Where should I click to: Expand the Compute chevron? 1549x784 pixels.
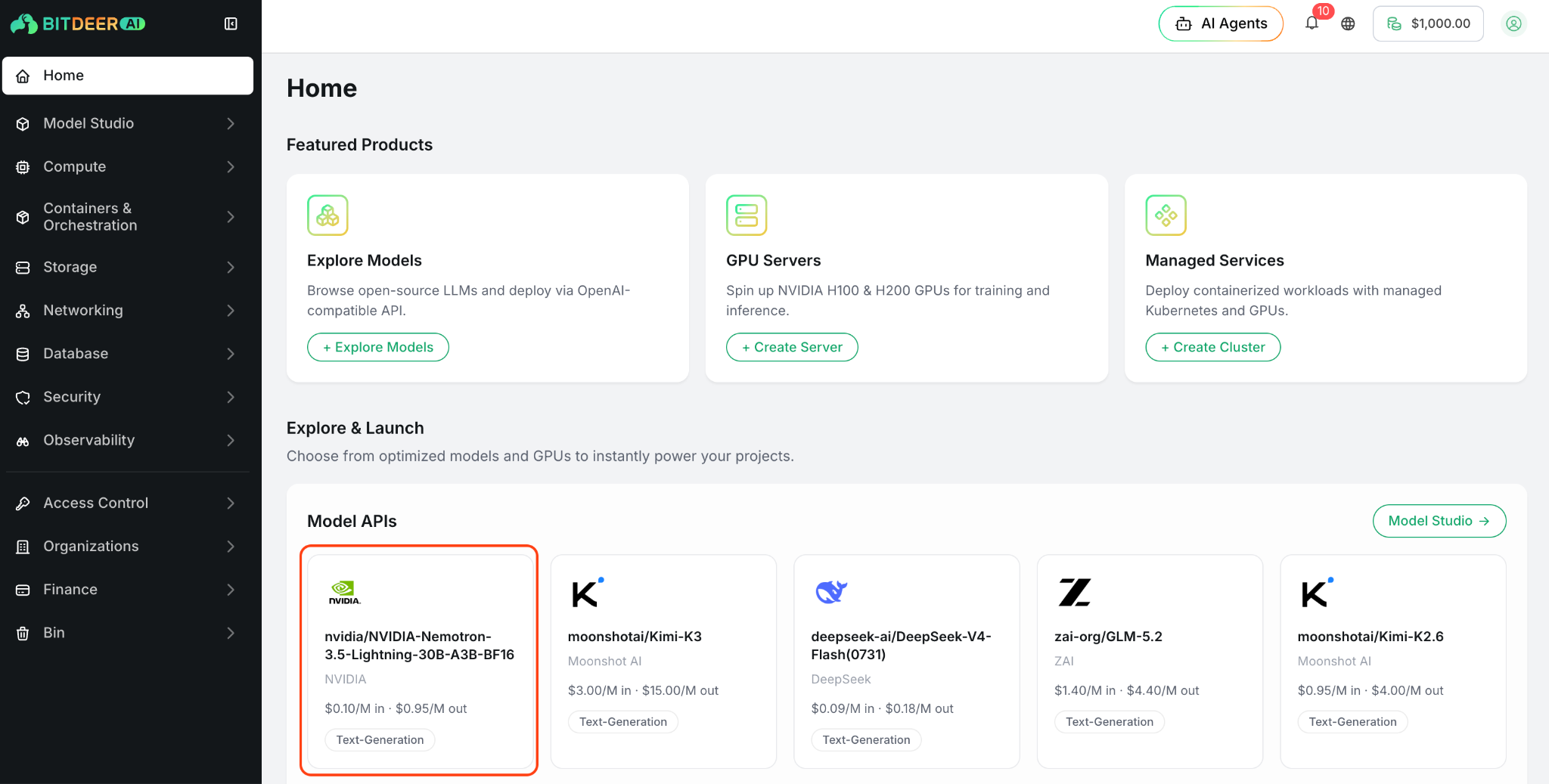231,166
